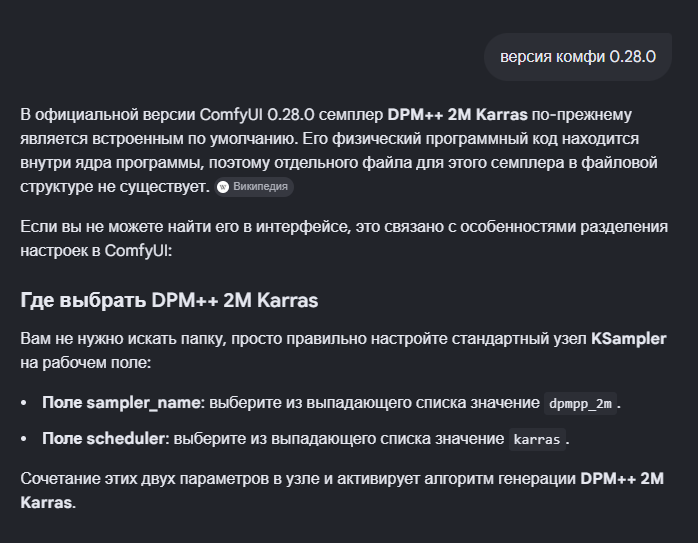The image size is (698, 543).
Task: Click ComfyUI 0.28.0 text in first paragraph
Action: coord(257,115)
